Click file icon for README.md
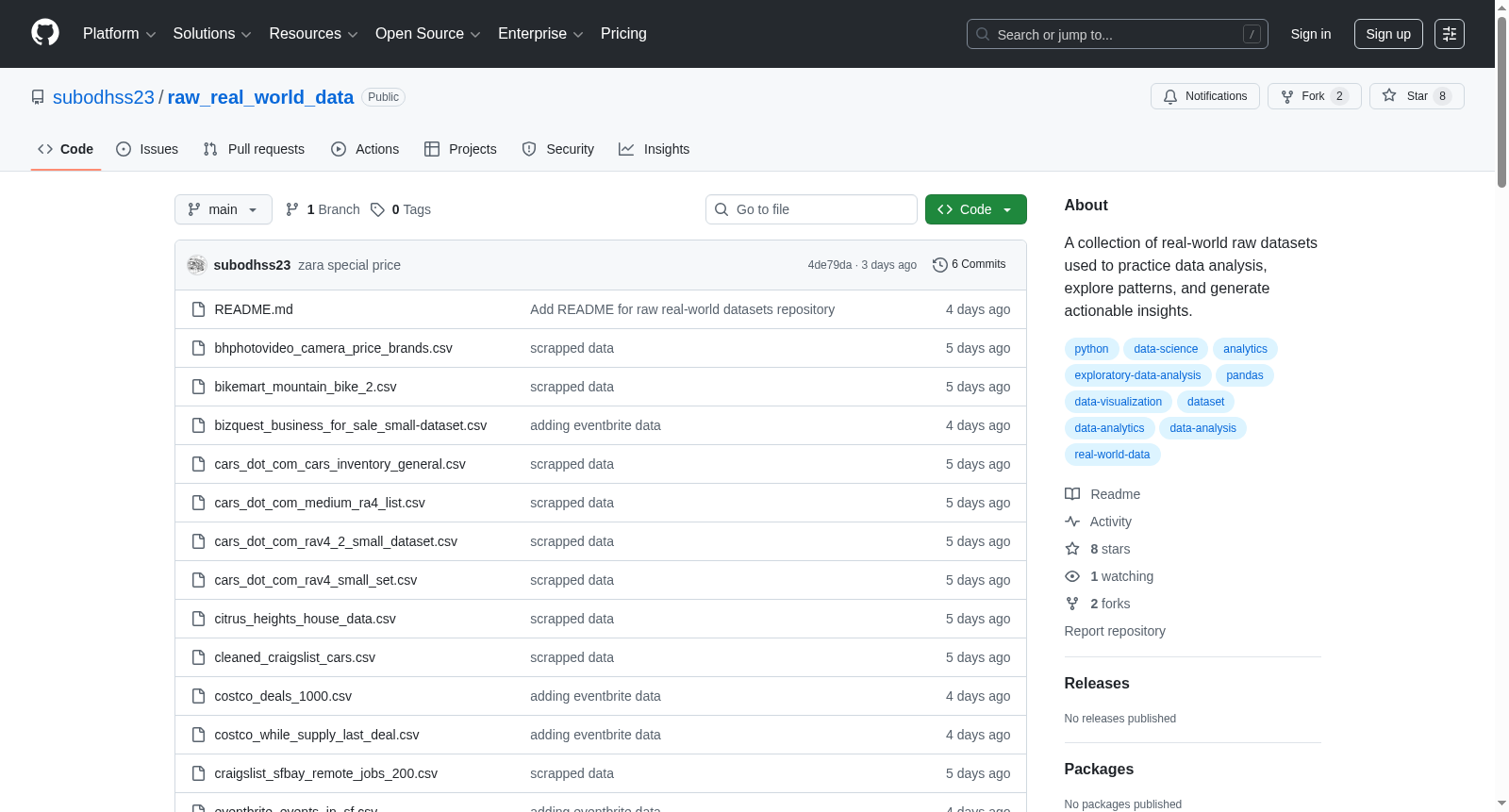The image size is (1509, 812). (198, 309)
